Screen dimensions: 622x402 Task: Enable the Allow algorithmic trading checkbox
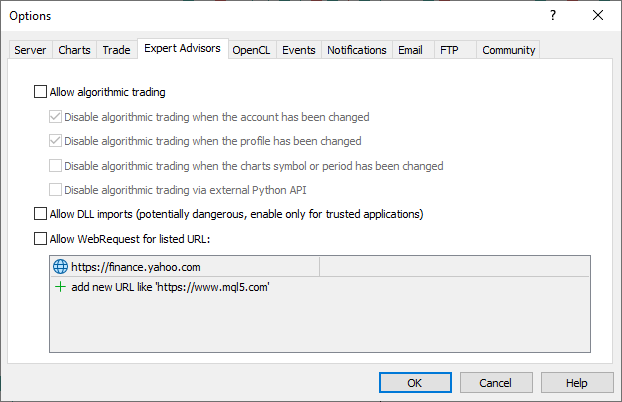40,92
